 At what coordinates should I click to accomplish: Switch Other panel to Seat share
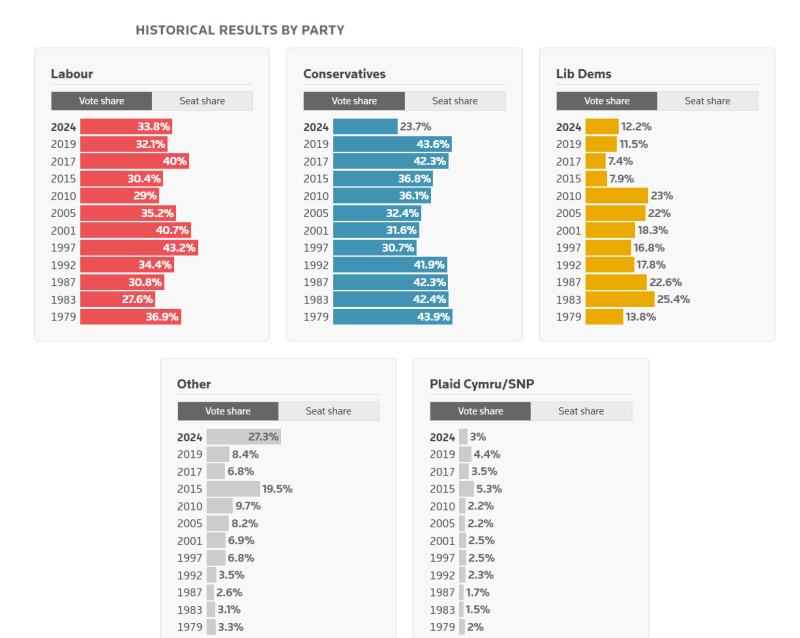[x=329, y=411]
